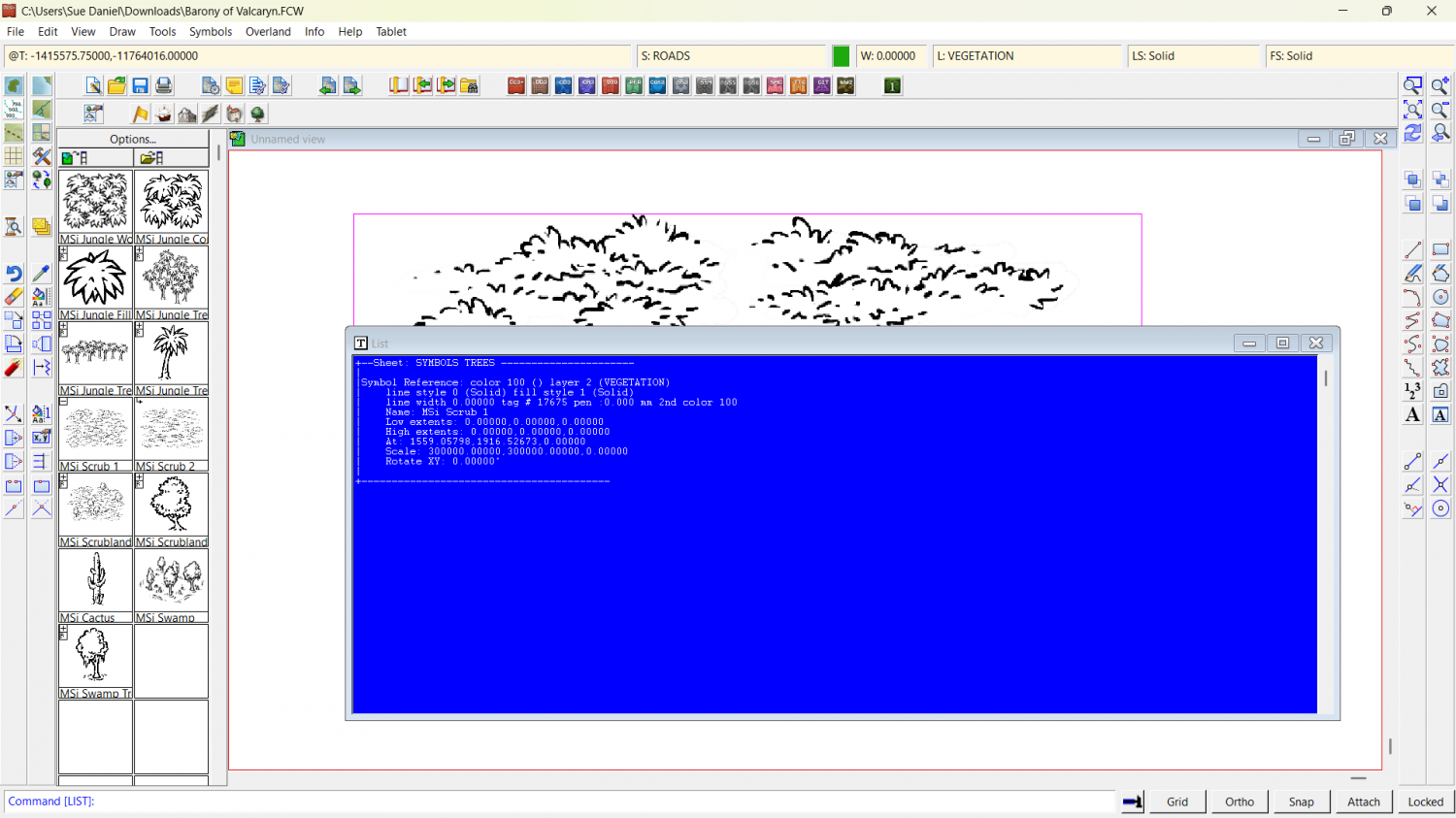The width and height of the screenshot is (1456, 818).
Task: Click the Undo arrow icon
Action: pos(14,274)
